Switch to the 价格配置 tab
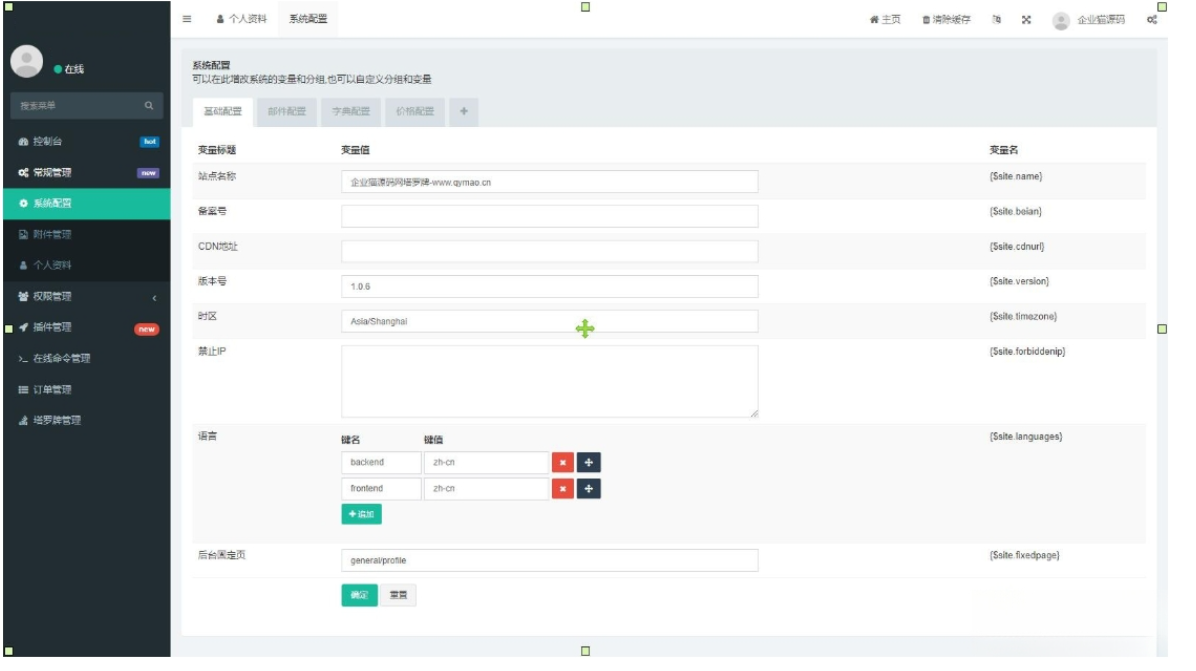 [415, 112]
